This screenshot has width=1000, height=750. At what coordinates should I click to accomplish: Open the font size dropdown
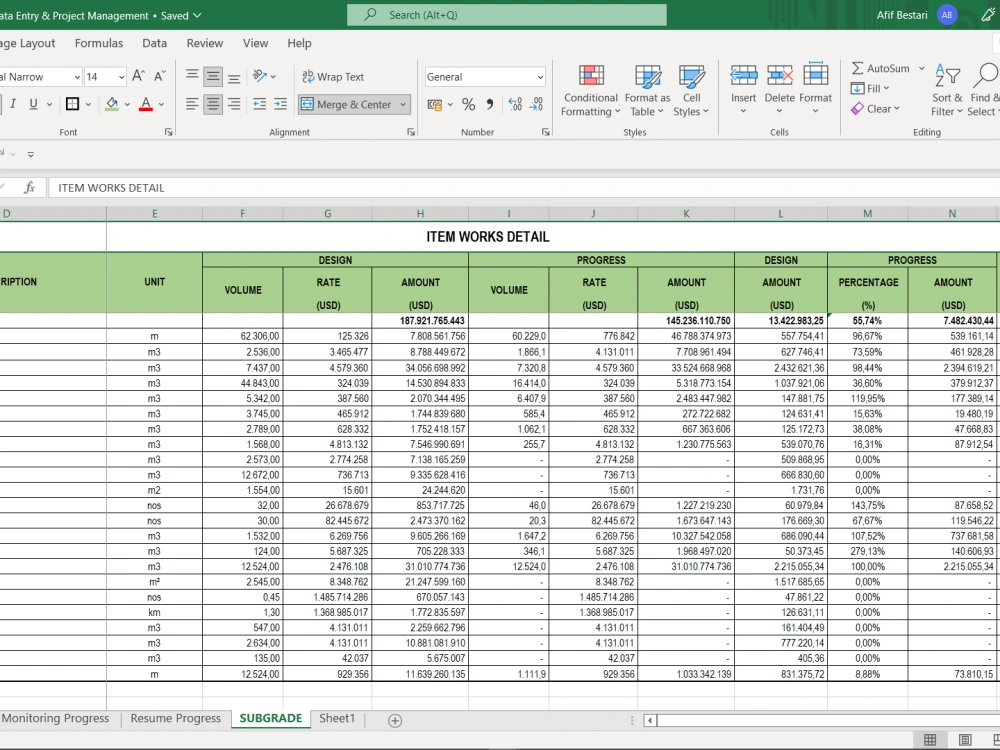121,77
